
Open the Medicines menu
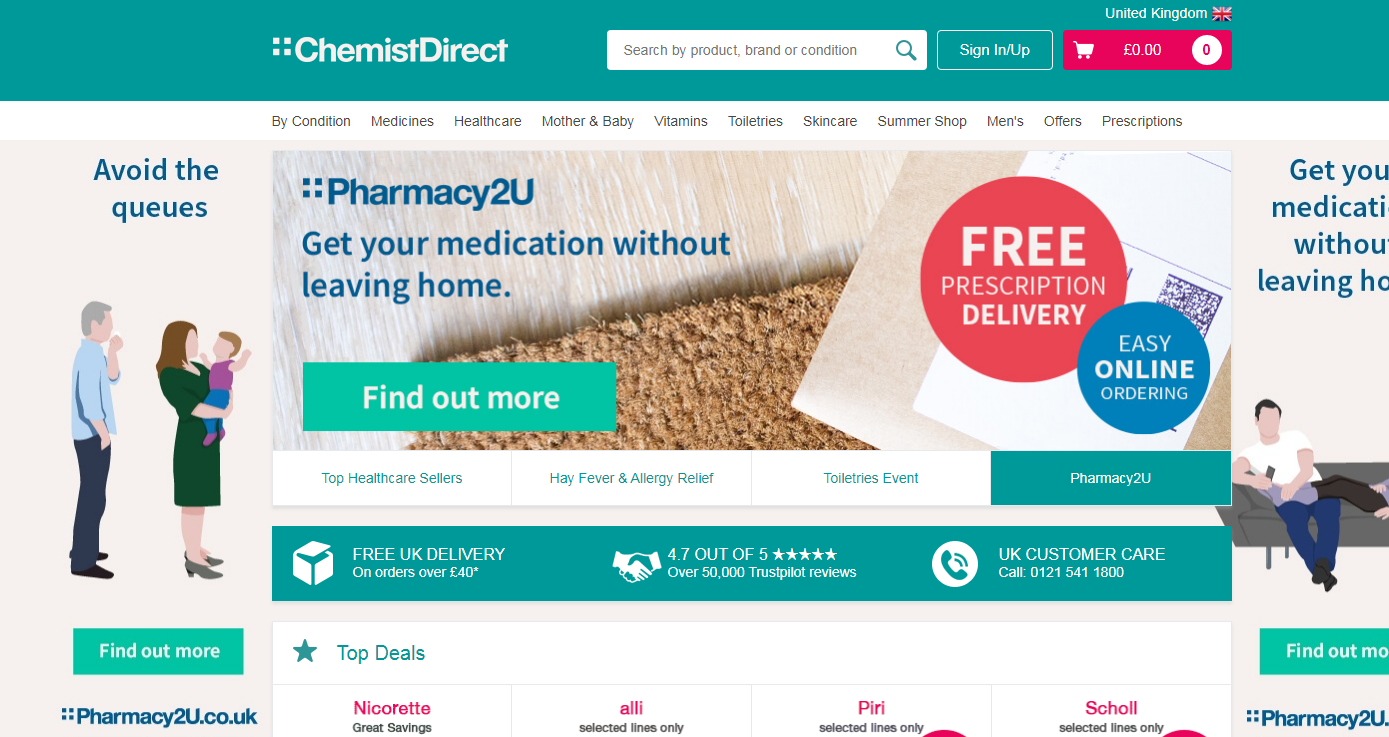(402, 121)
